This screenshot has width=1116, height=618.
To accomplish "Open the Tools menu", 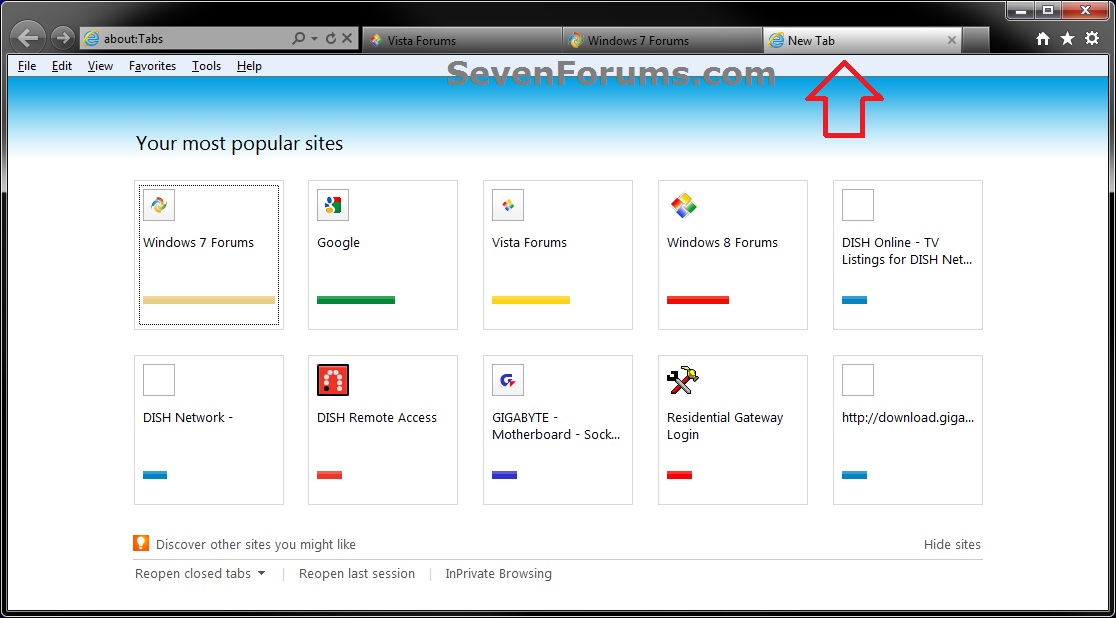I will pos(206,66).
